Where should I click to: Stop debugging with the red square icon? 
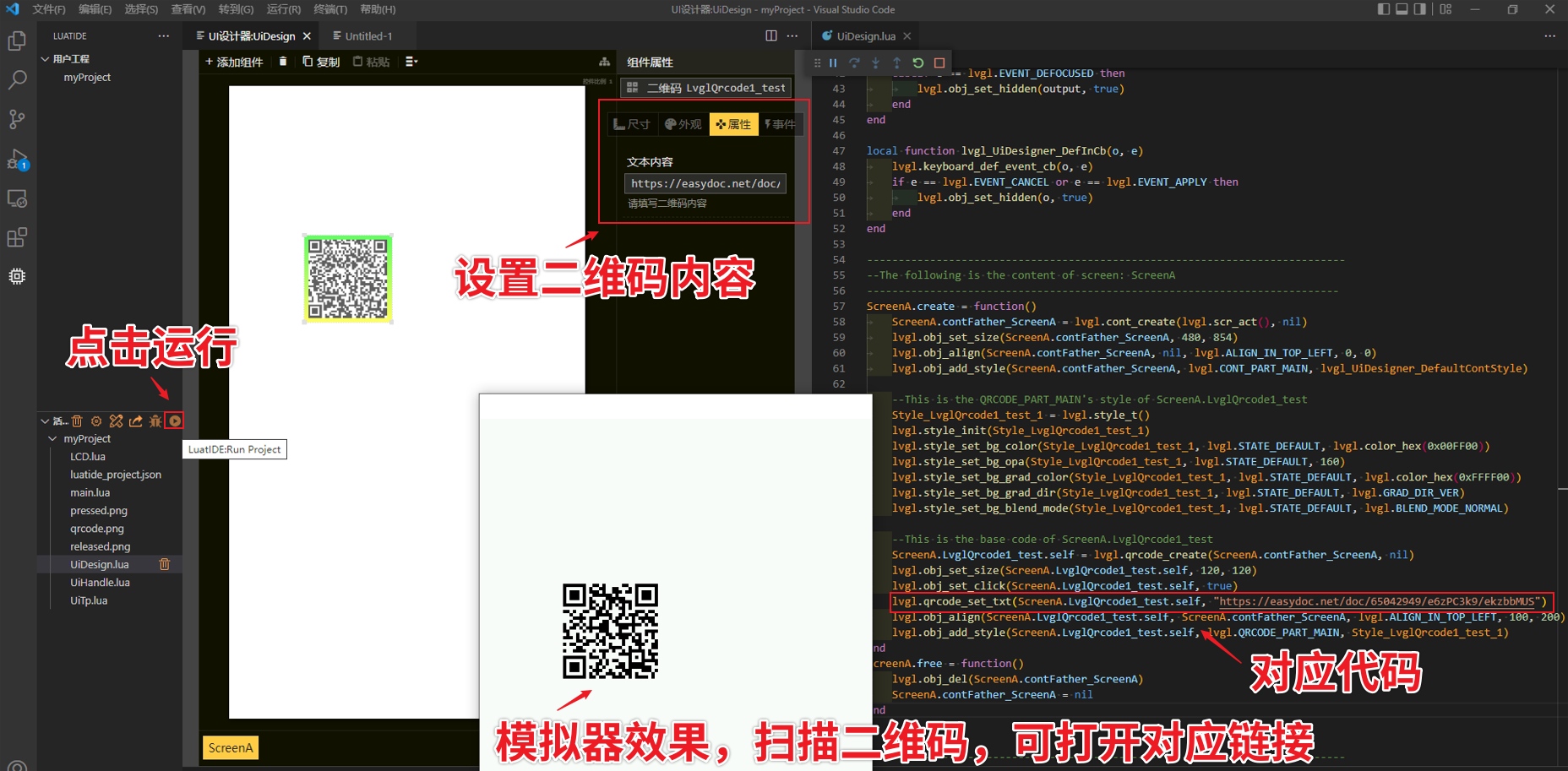point(938,62)
